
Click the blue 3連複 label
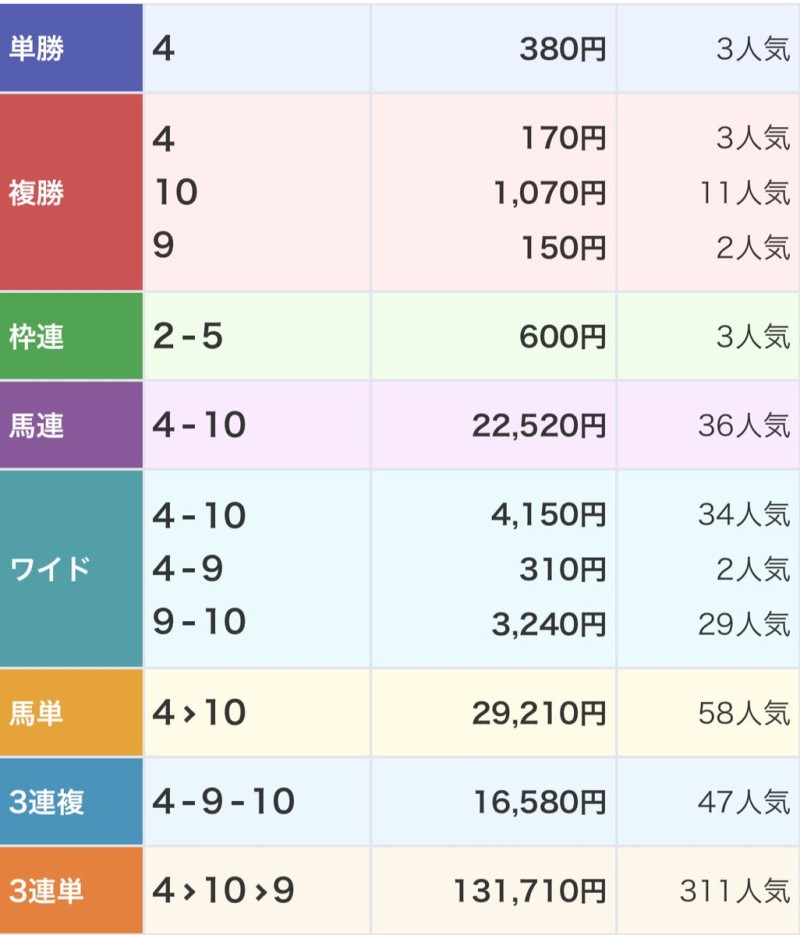point(70,801)
